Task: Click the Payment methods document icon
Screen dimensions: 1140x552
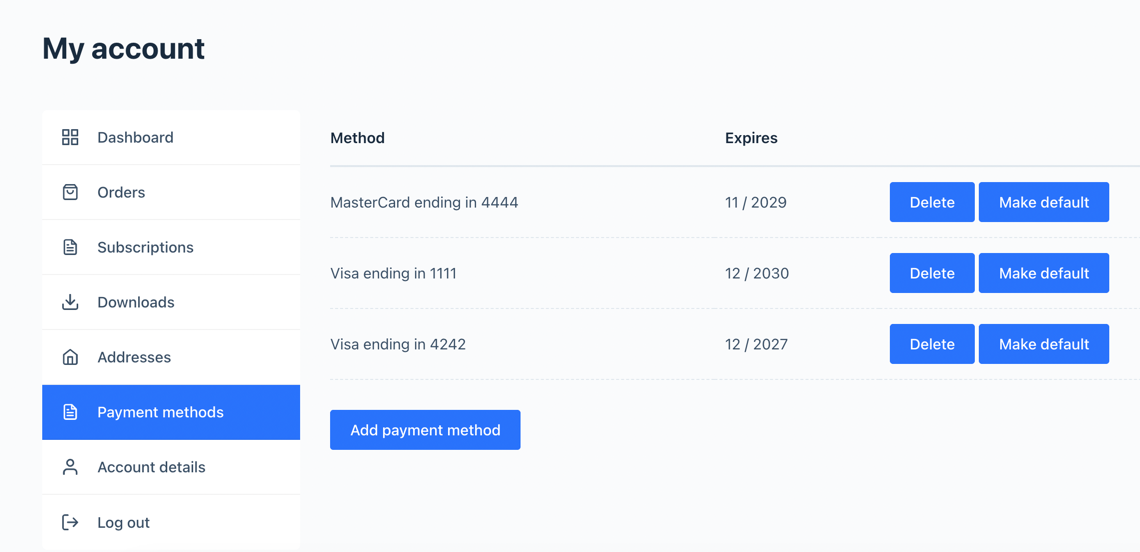Action: tap(70, 412)
